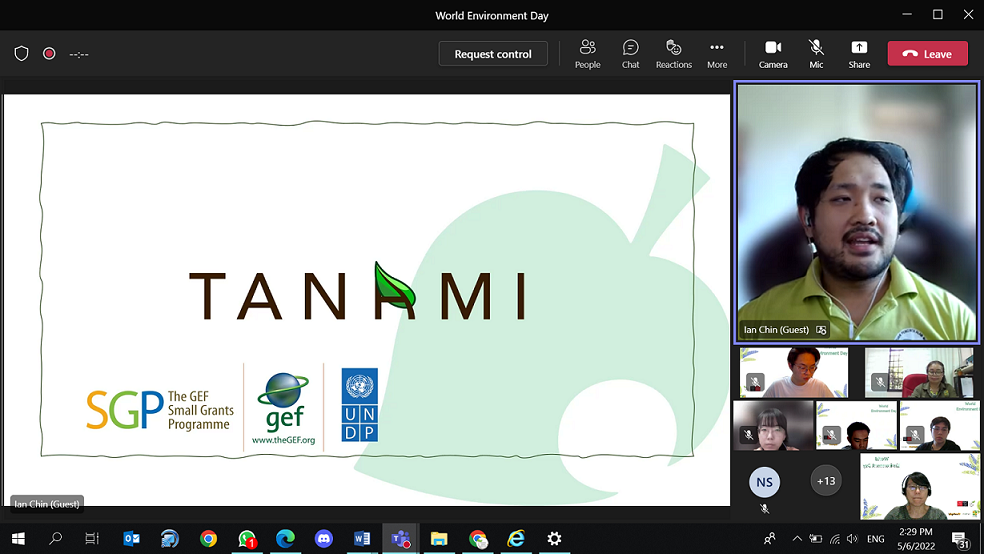The width and height of the screenshot is (984, 554).
Task: Toggle the Camera on
Action: click(773, 54)
